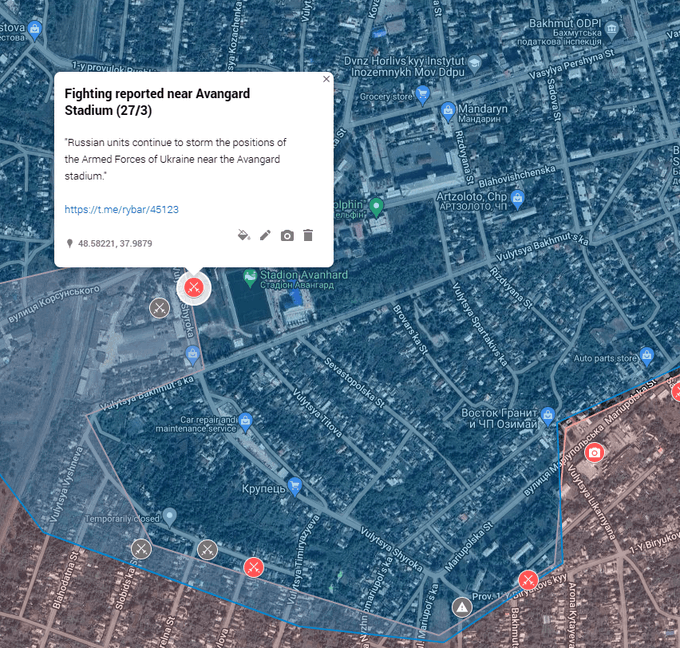Click the grey triangle marker at bottom

pos(461,607)
